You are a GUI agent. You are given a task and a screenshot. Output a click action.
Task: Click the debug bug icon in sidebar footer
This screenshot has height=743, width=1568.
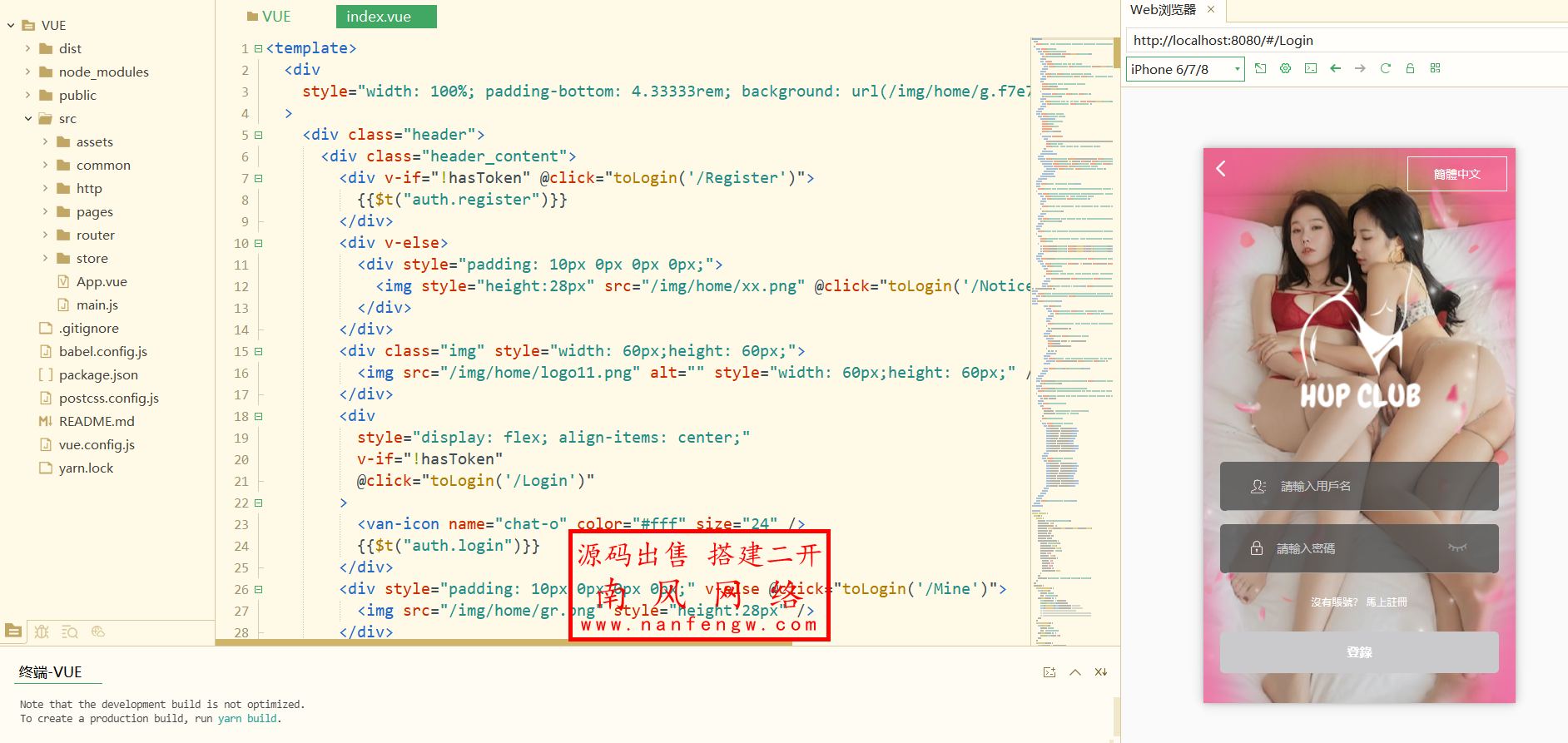(42, 632)
